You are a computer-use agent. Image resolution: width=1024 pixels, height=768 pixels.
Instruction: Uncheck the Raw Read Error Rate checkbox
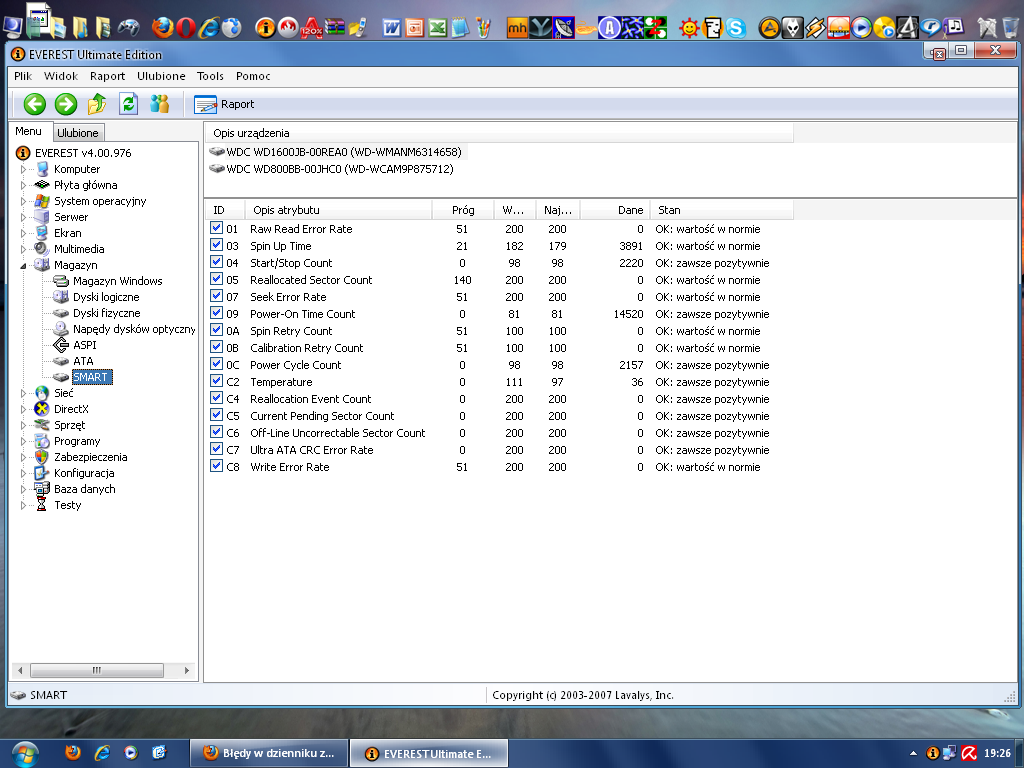click(216, 228)
